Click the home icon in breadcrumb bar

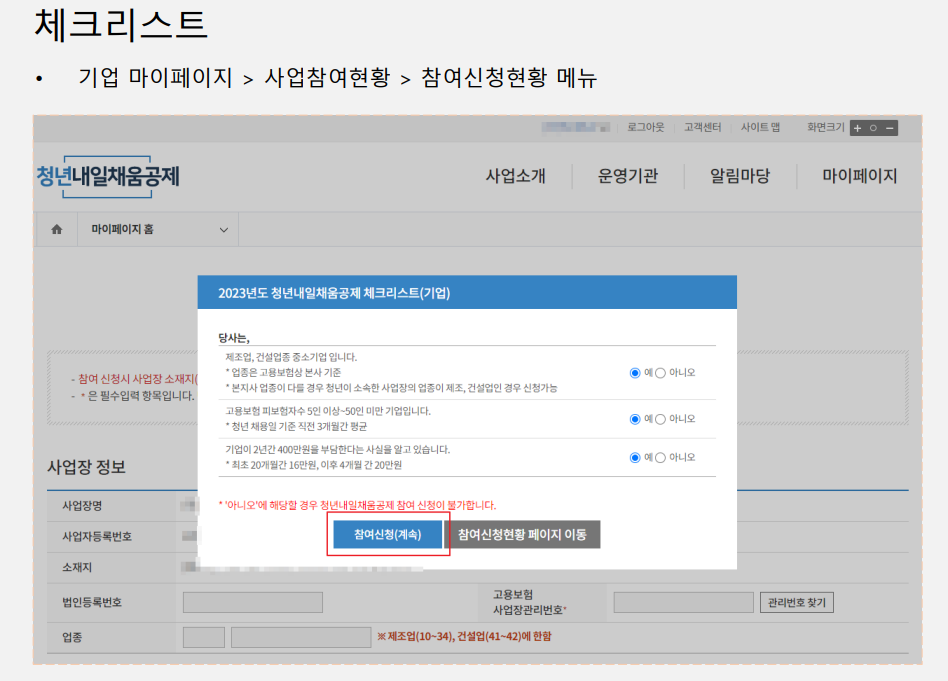(56, 228)
